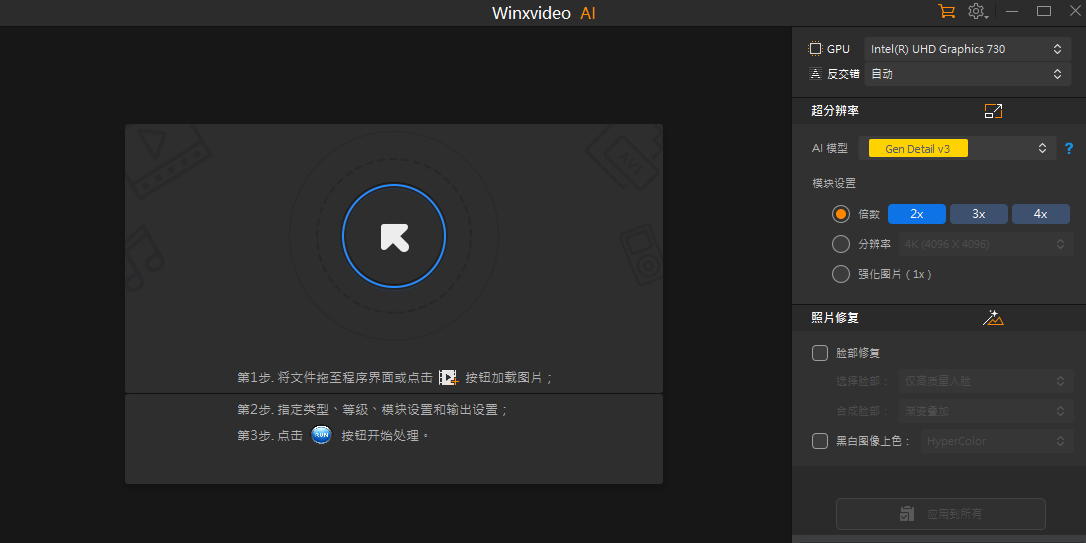
Task: Expand the 反交错 dropdown set to 自动
Action: 966,74
